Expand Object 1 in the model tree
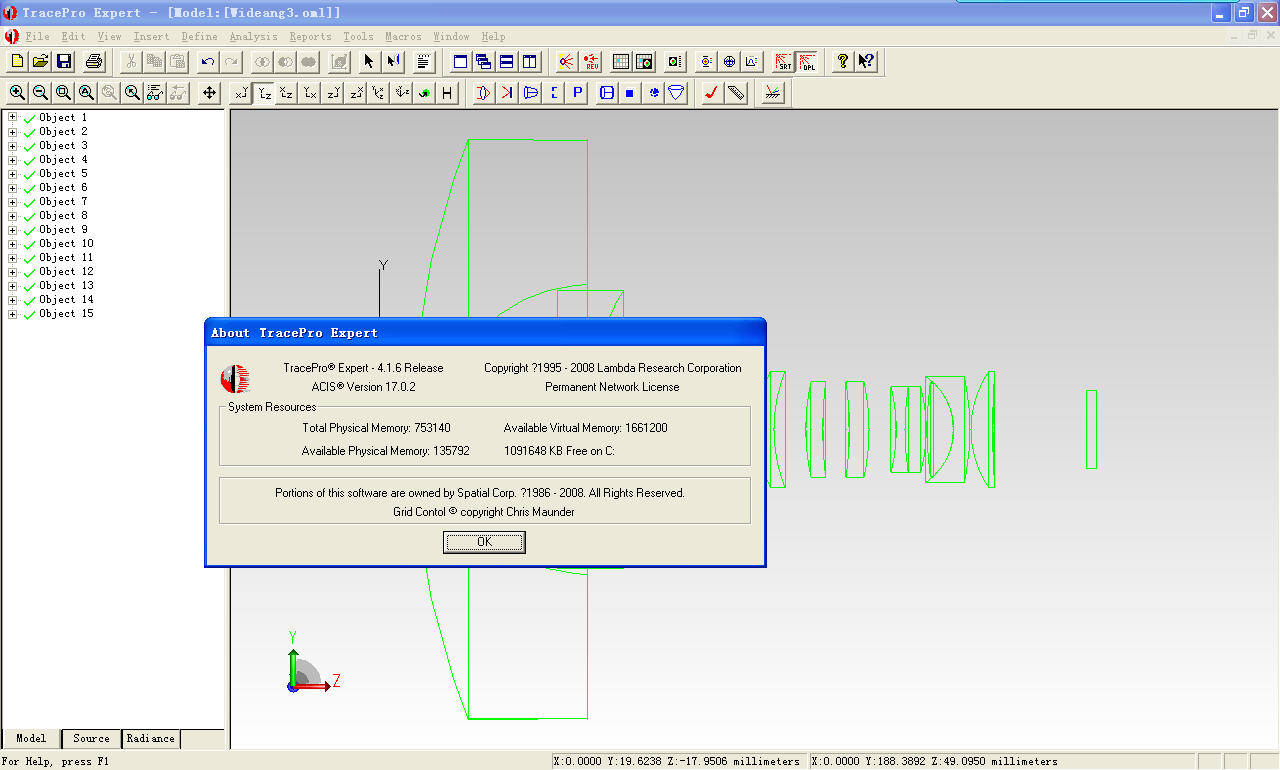The image size is (1280, 770). [13, 117]
